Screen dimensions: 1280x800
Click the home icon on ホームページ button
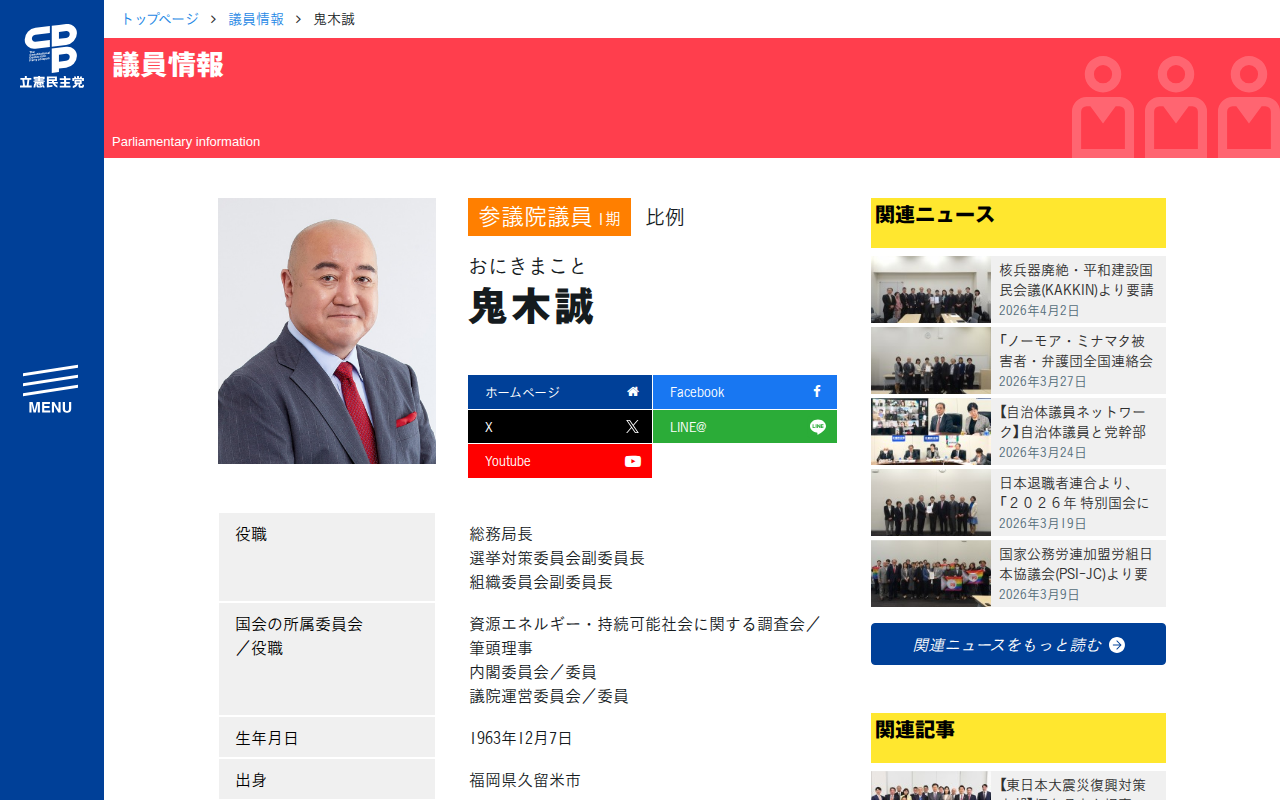633,392
